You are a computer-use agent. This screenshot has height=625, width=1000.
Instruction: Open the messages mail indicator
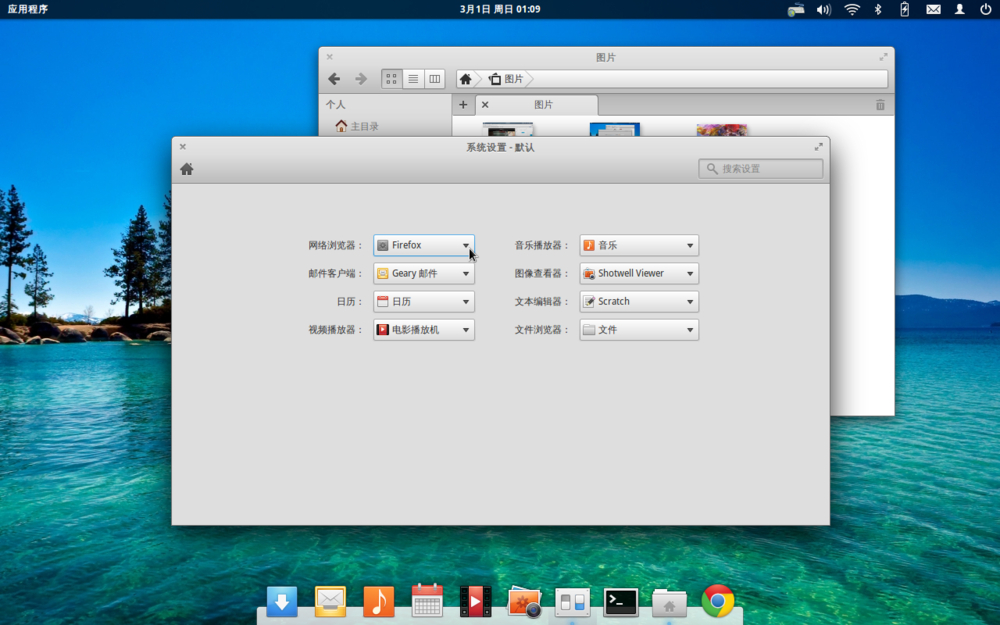click(x=933, y=9)
